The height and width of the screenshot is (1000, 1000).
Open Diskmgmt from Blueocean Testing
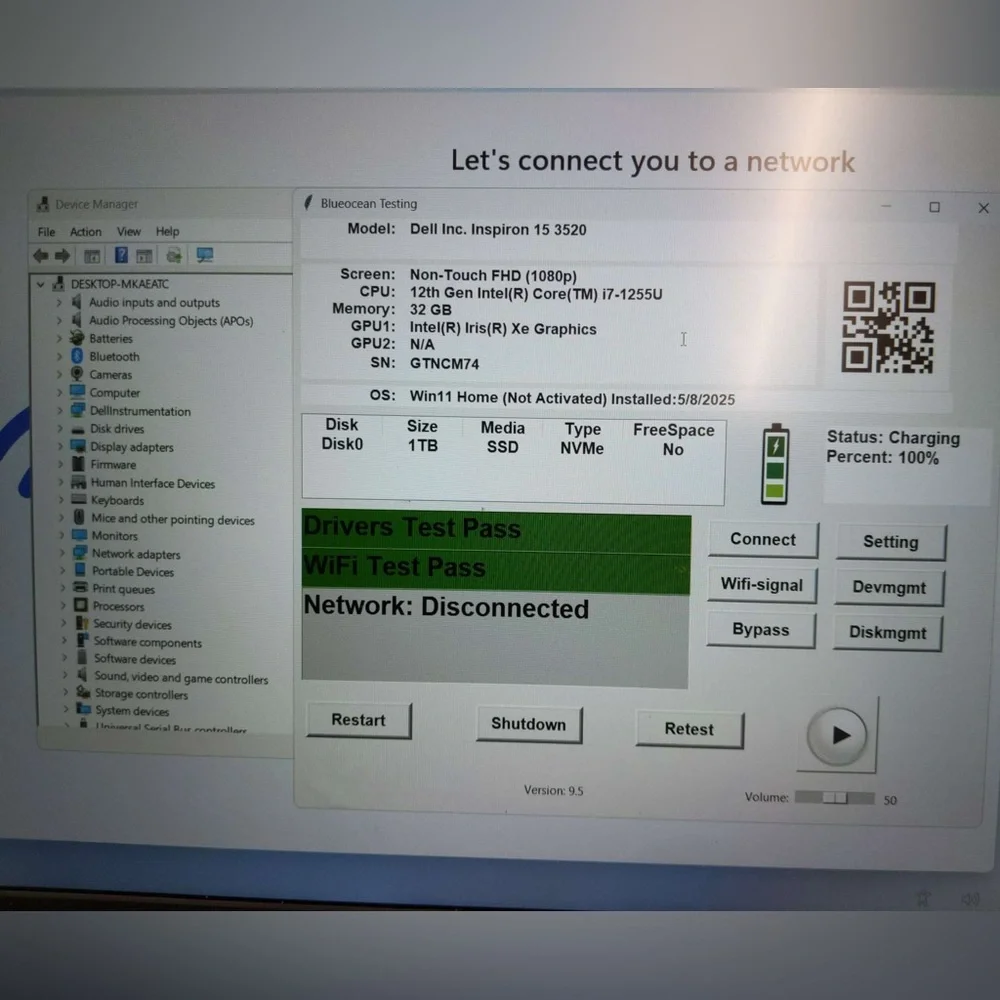click(x=887, y=633)
